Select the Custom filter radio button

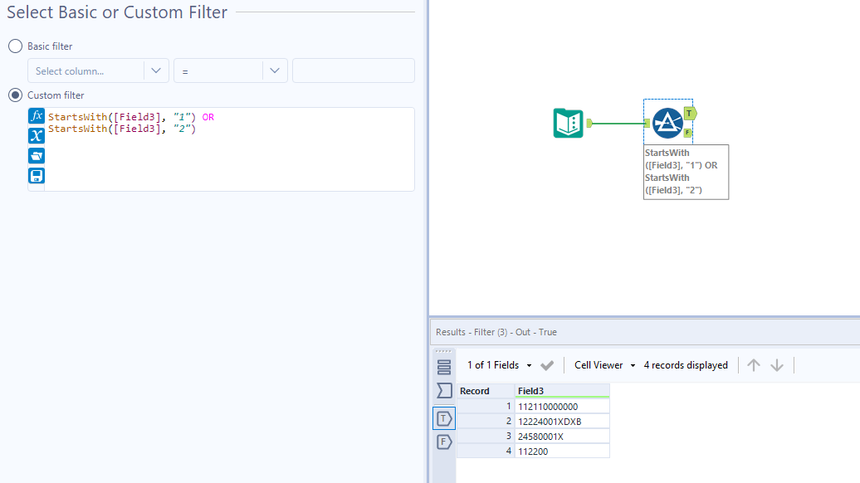point(15,95)
